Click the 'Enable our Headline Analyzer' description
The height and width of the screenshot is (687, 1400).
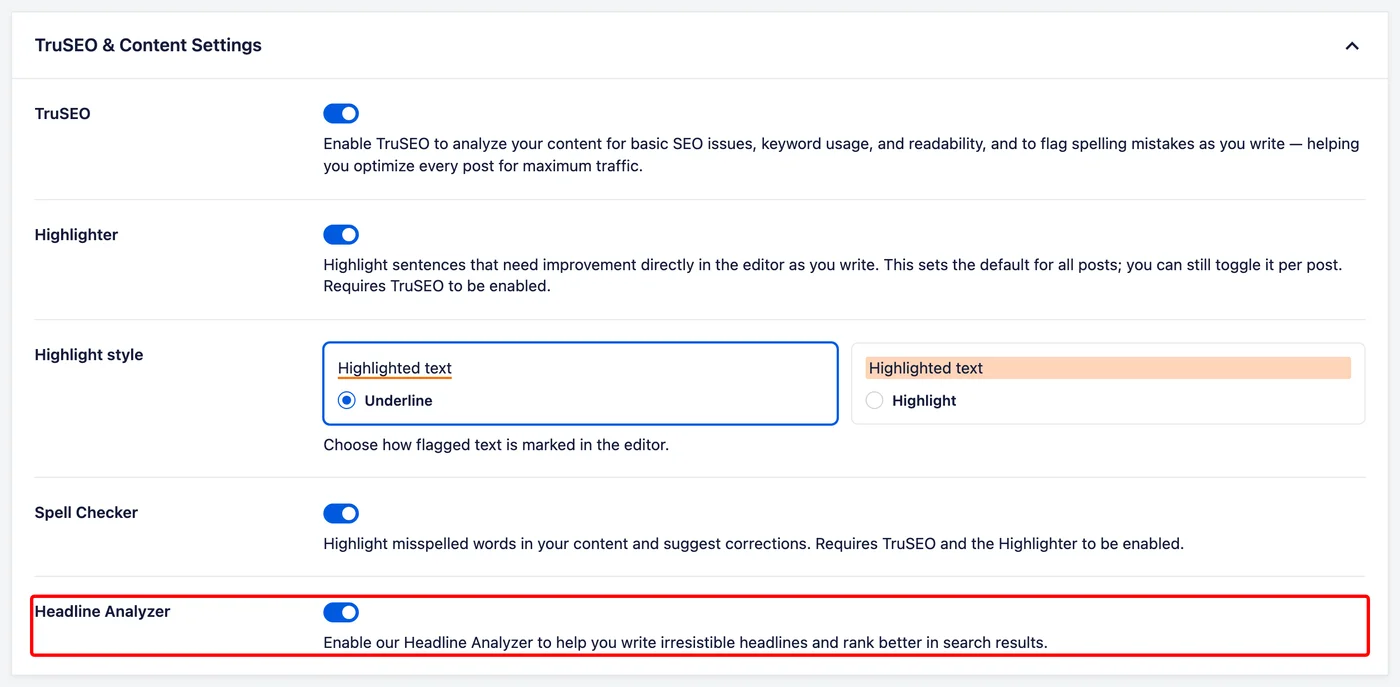pyautogui.click(x=685, y=643)
